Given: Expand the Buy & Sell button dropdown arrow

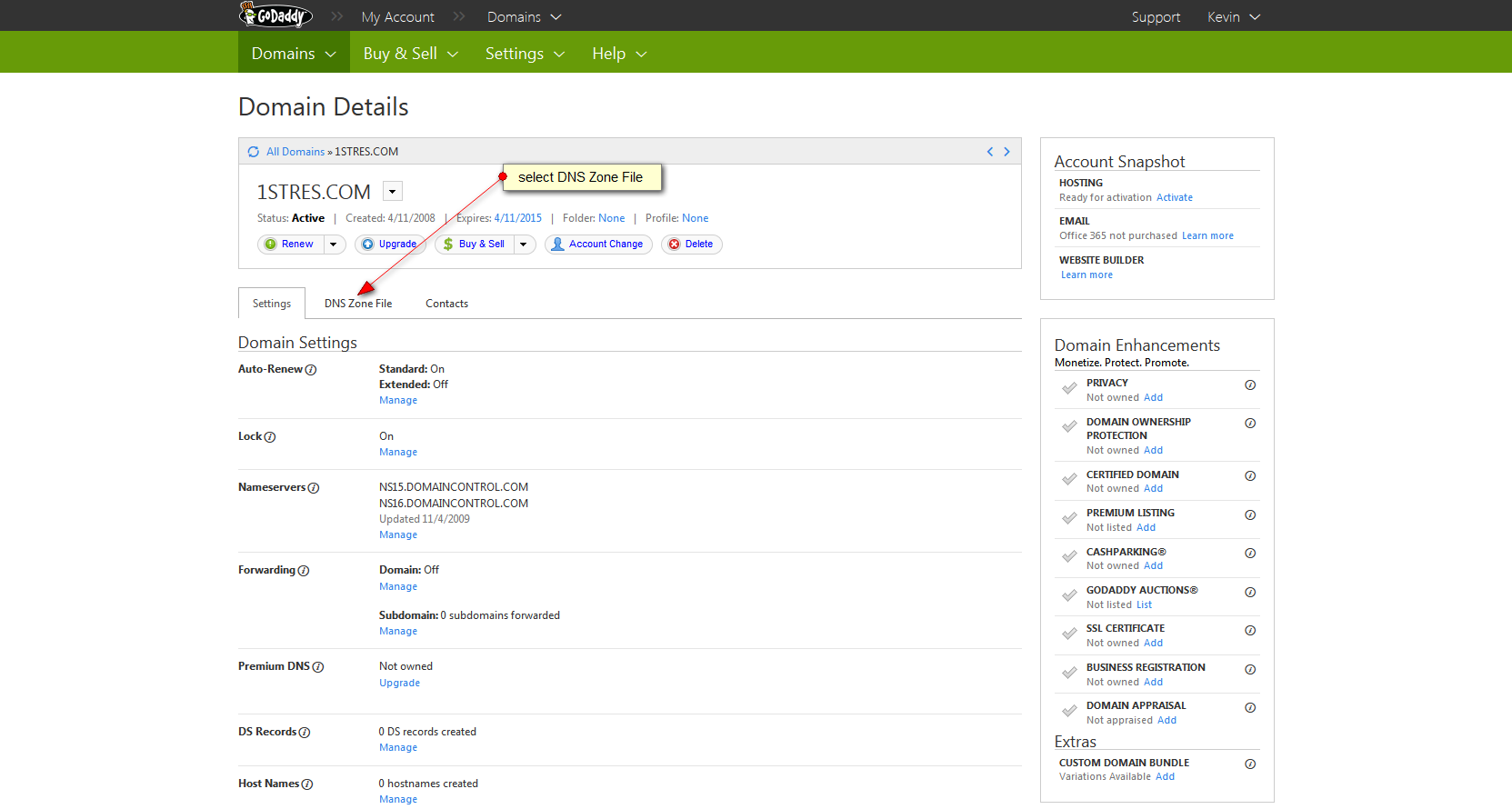Looking at the screenshot, I should (x=524, y=245).
